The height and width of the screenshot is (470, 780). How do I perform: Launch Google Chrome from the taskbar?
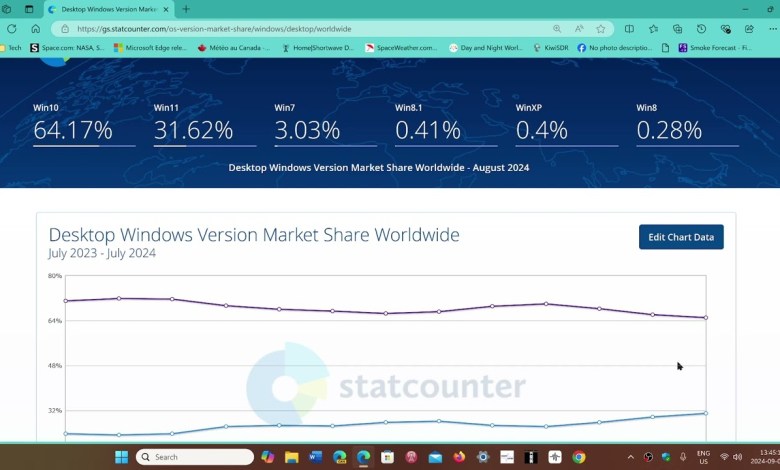pos(579,457)
